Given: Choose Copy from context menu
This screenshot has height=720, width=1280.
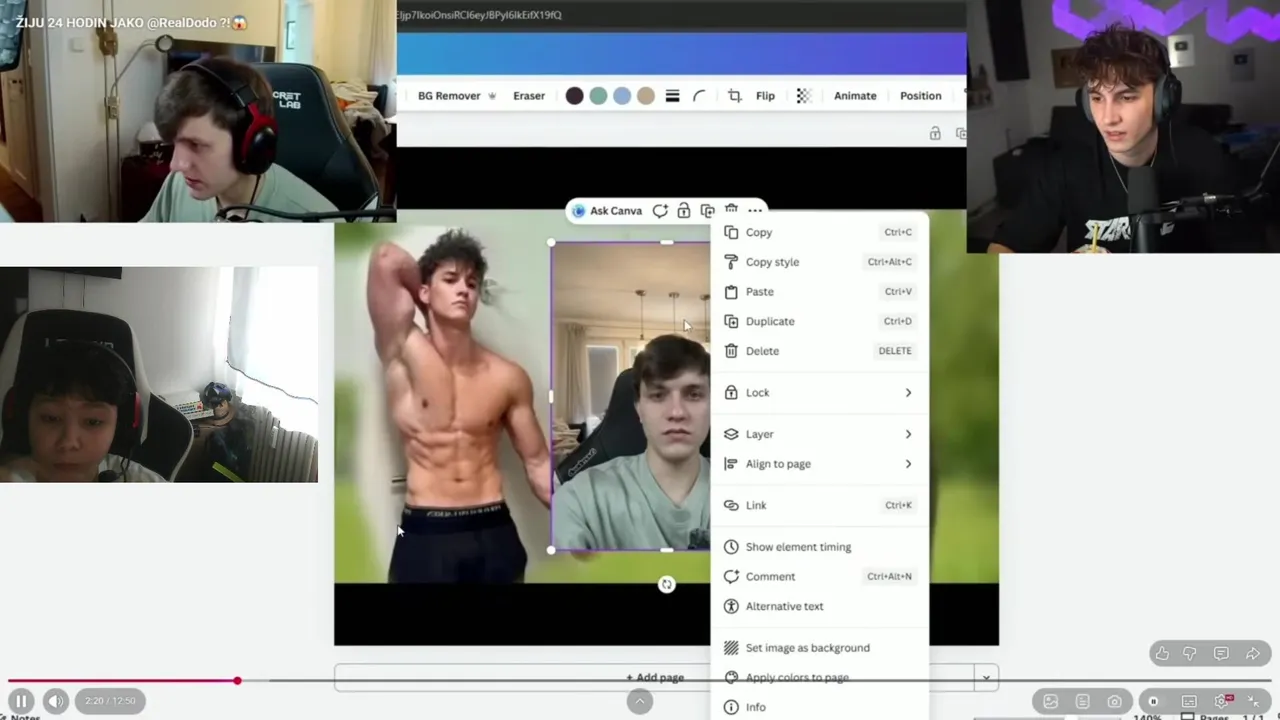Looking at the screenshot, I should (820, 232).
